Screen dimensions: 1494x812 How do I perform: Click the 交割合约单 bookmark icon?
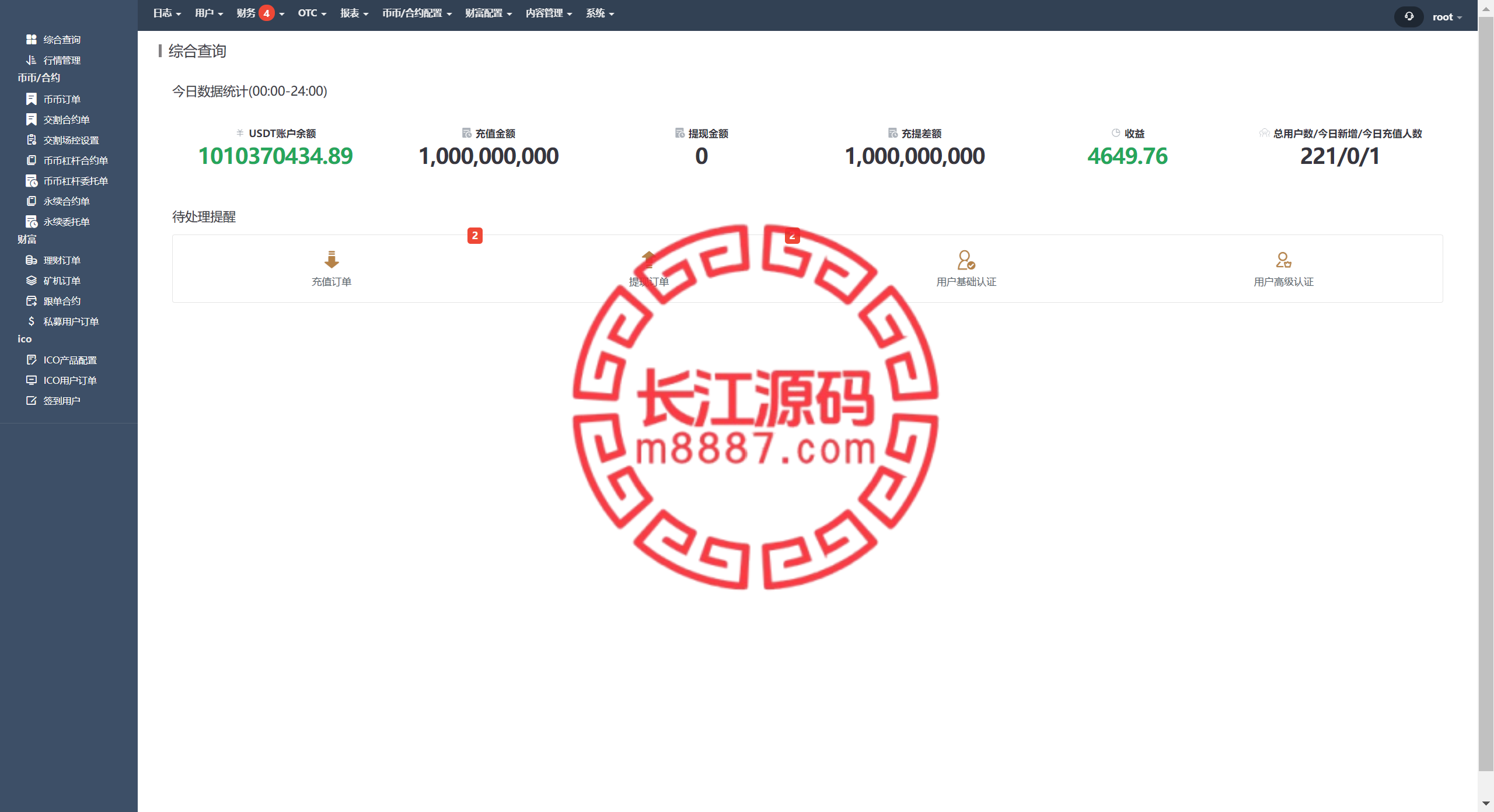(x=32, y=120)
